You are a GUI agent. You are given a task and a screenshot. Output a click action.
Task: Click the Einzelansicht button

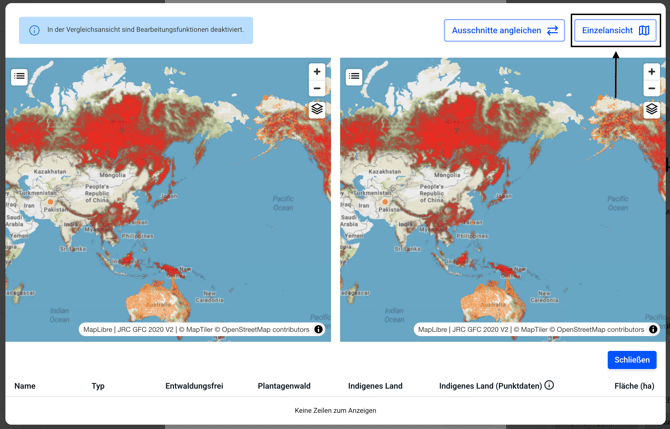coord(615,30)
